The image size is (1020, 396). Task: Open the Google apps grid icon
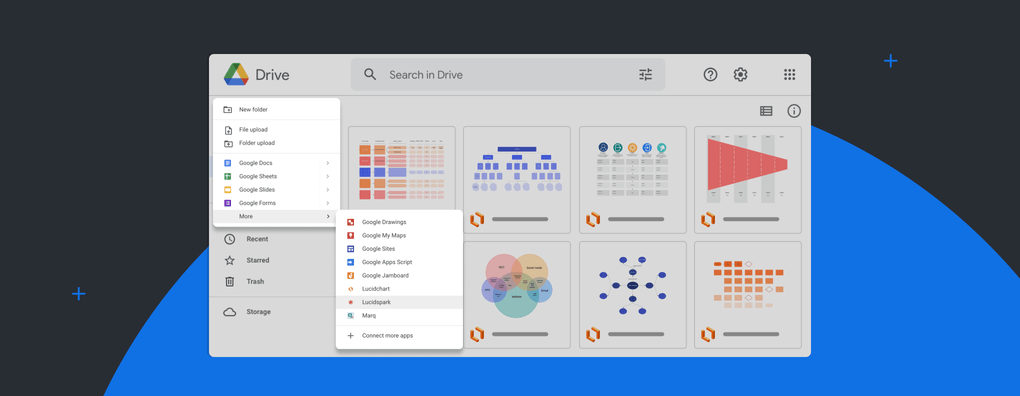790,75
